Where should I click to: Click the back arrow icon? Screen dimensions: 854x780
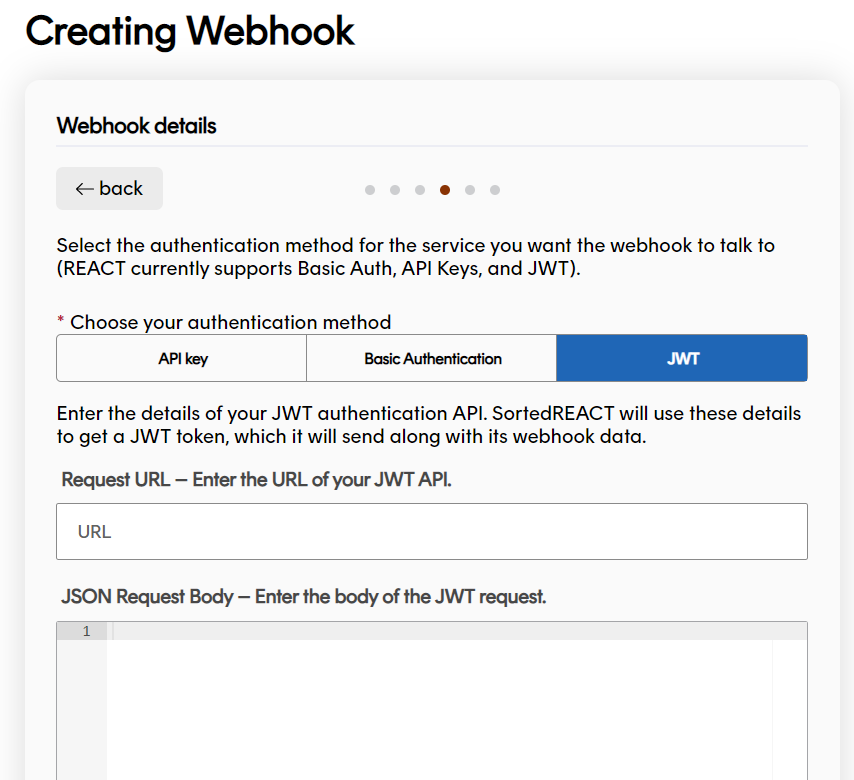(x=85, y=188)
